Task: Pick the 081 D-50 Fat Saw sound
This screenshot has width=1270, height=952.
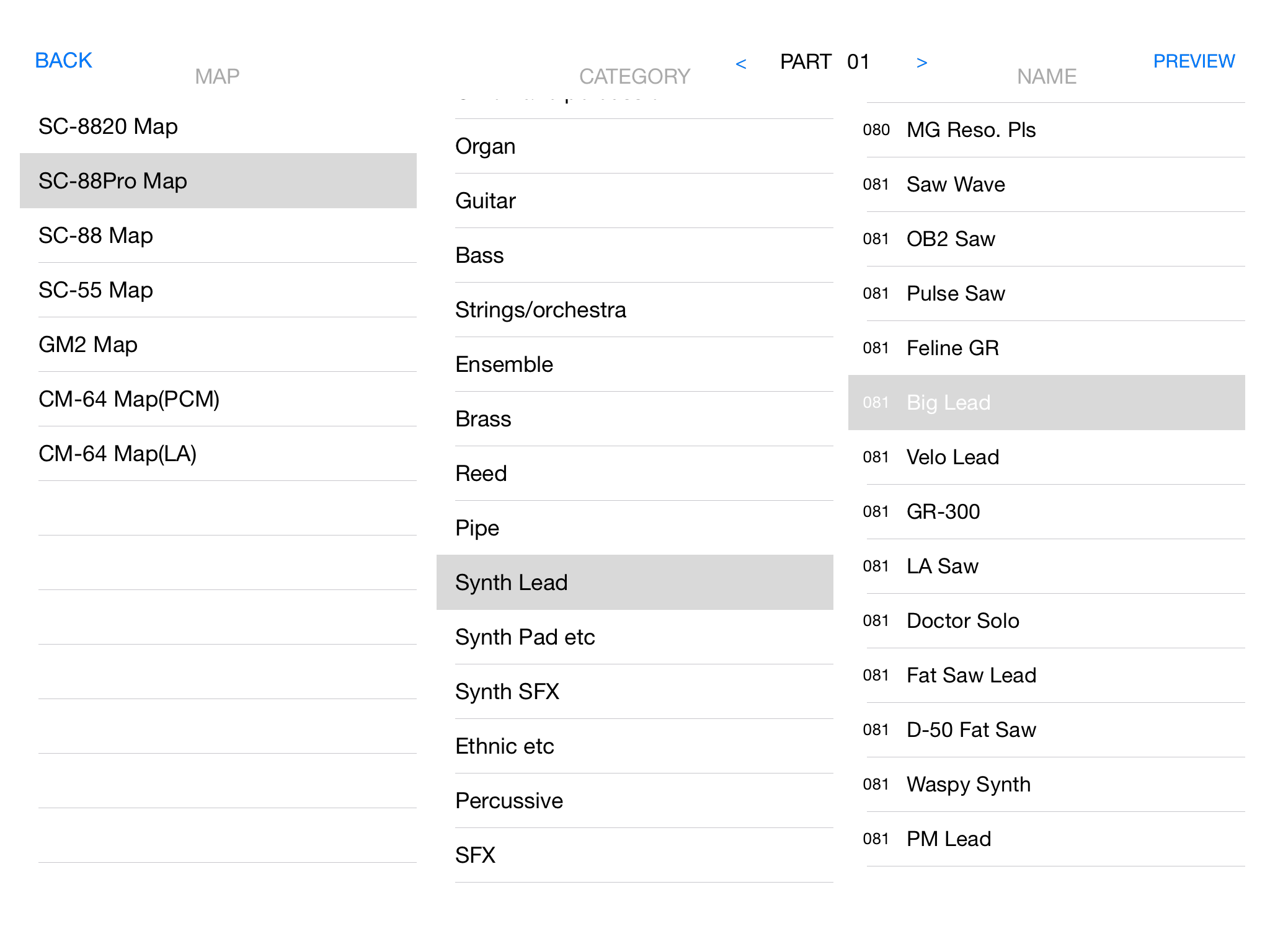Action: 1047,730
